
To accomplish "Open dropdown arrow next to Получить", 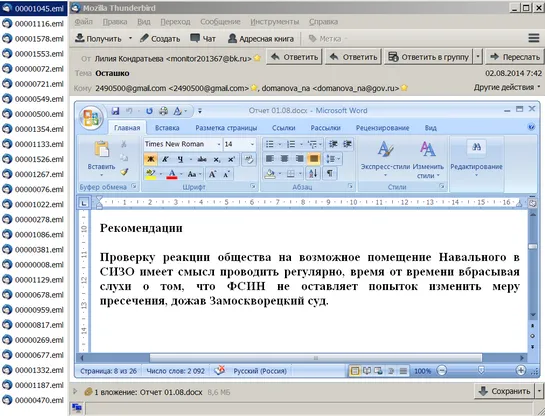I will [130, 38].
